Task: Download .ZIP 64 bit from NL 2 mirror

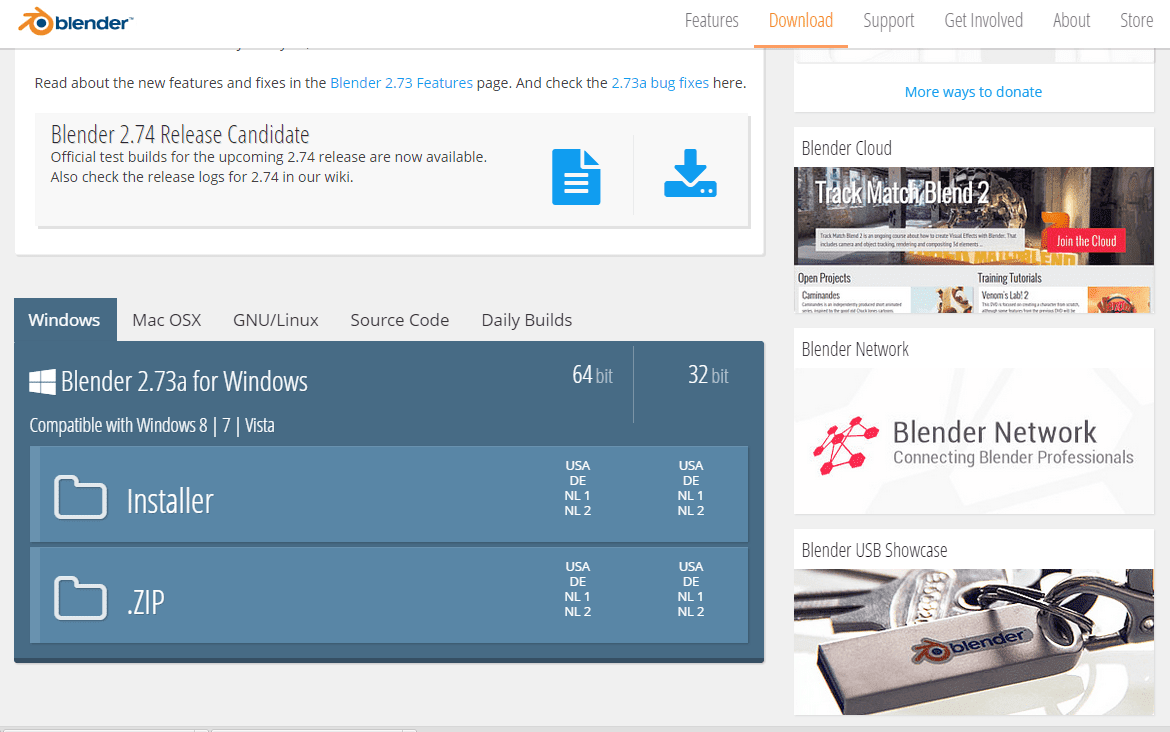Action: click(x=578, y=611)
